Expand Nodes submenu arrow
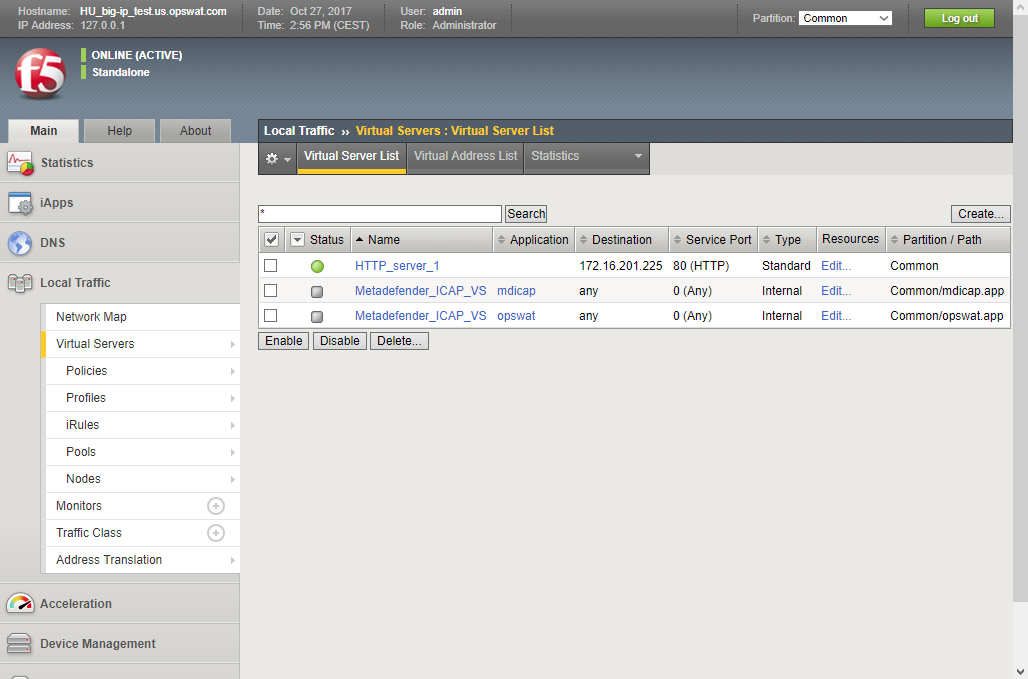This screenshot has height=679, width=1028. tap(232, 480)
